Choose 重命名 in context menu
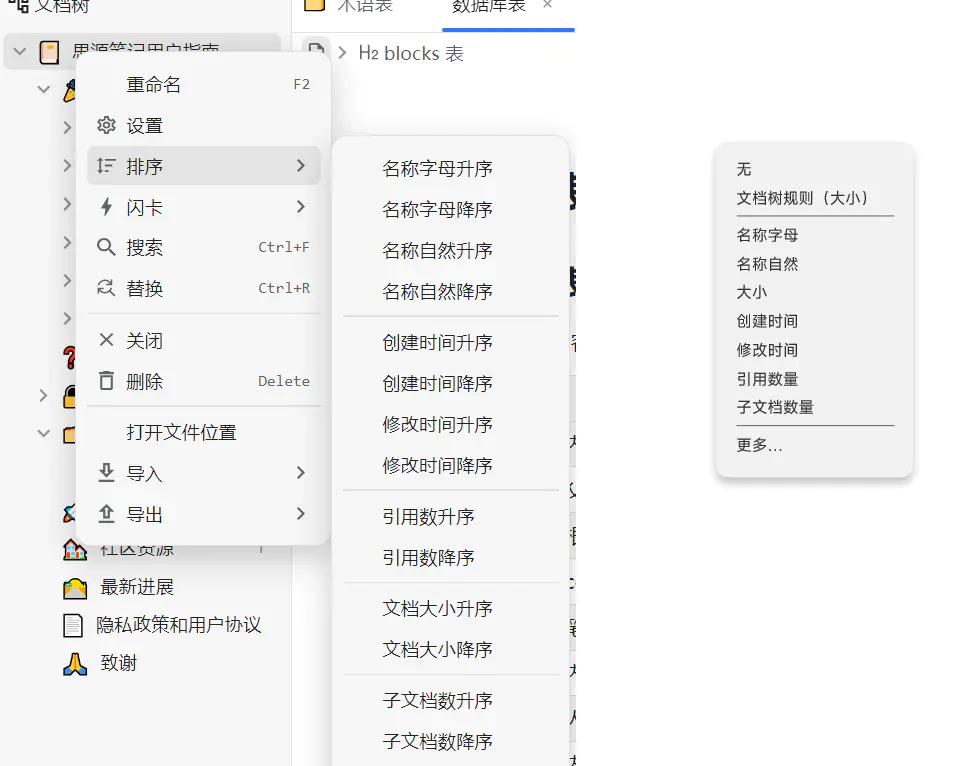 [204, 85]
